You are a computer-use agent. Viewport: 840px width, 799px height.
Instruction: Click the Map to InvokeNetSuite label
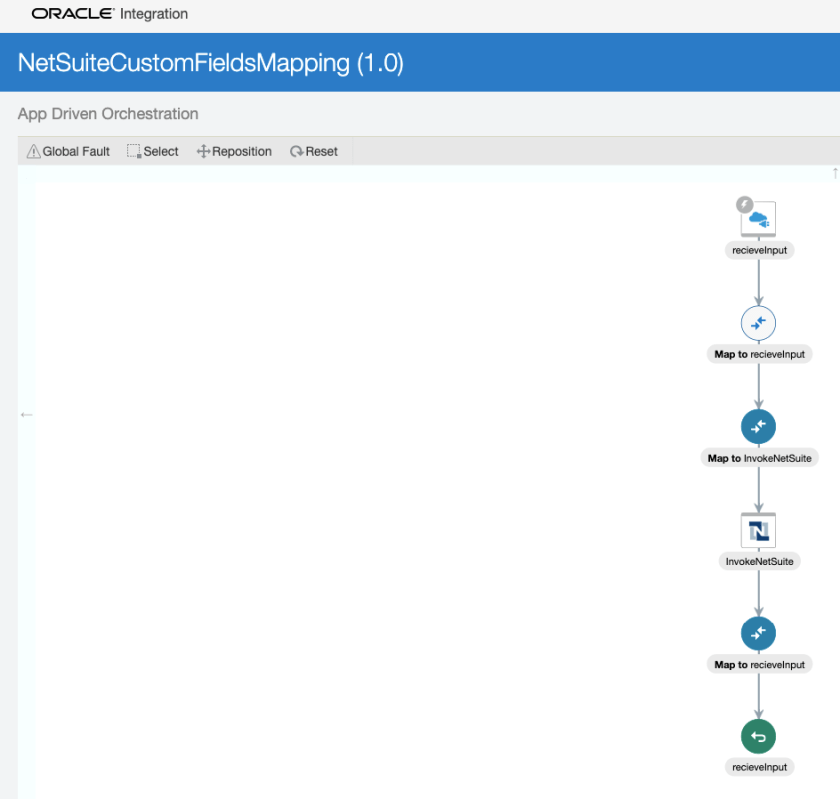tap(759, 458)
